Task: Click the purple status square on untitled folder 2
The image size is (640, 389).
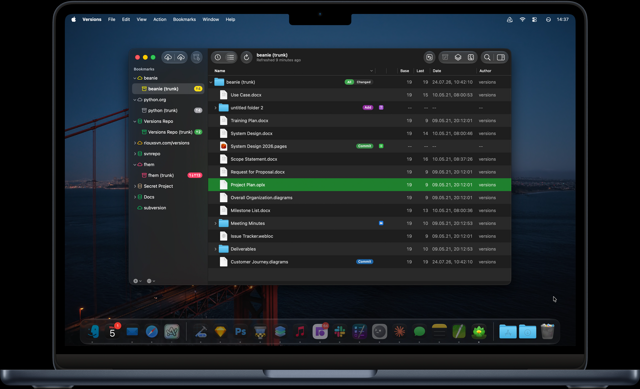Action: [381, 108]
